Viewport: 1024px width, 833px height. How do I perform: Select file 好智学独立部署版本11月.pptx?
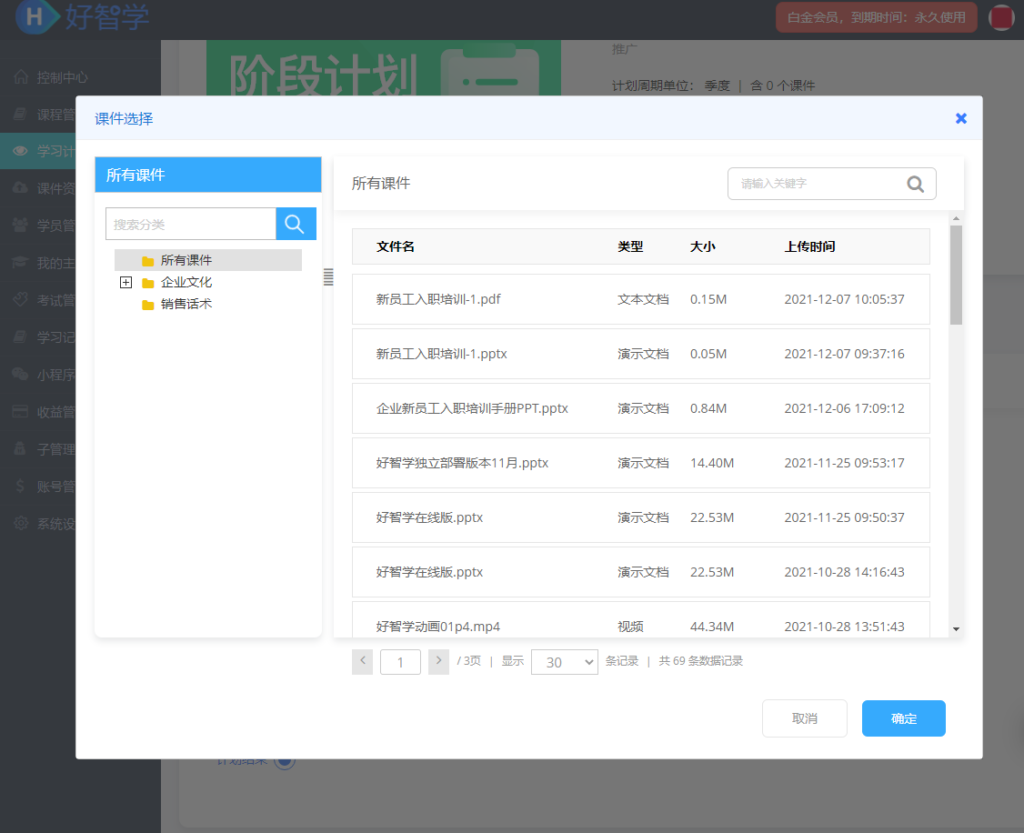[x=641, y=463]
